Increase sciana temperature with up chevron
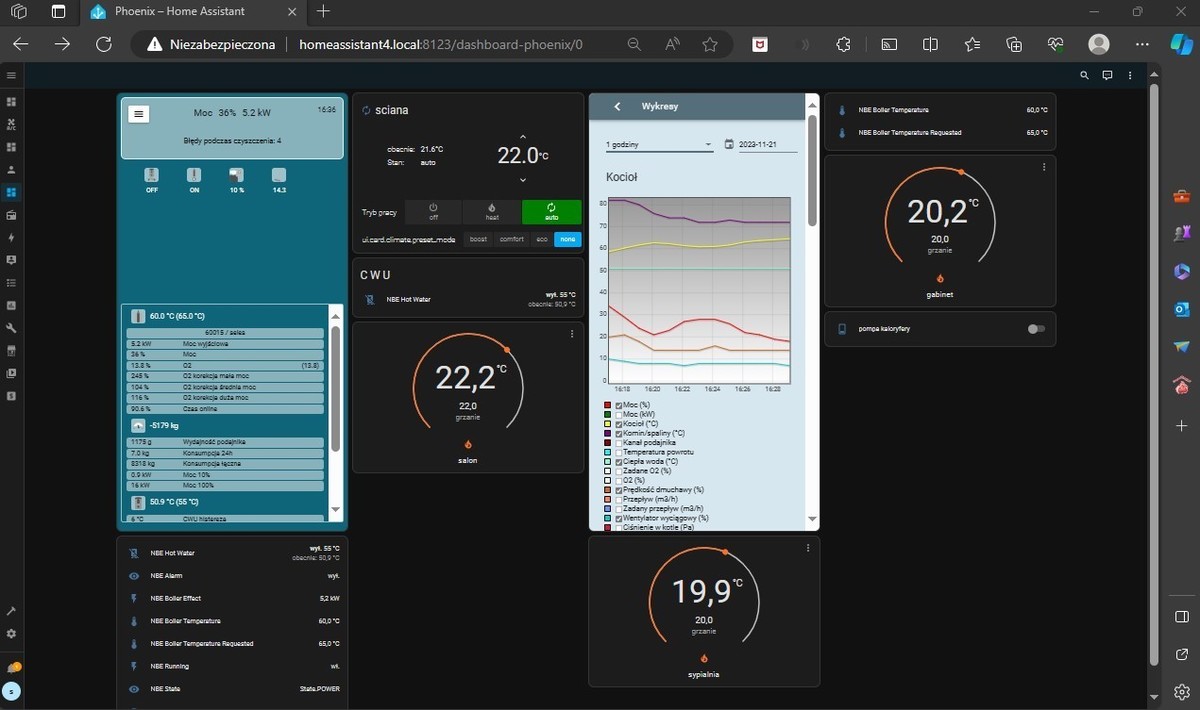The image size is (1200, 710). tap(522, 137)
